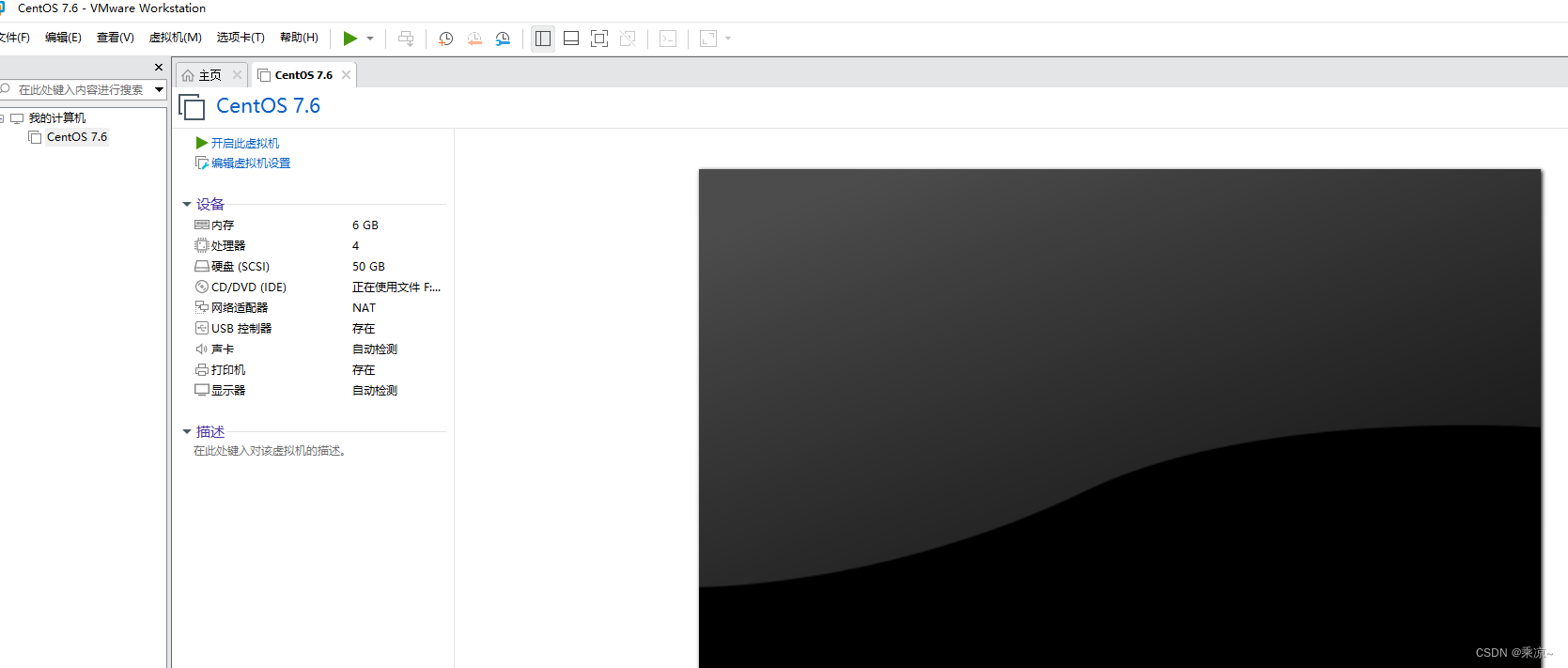
Task: Collapse the 我的计算机 tree node
Action: (x=2, y=118)
